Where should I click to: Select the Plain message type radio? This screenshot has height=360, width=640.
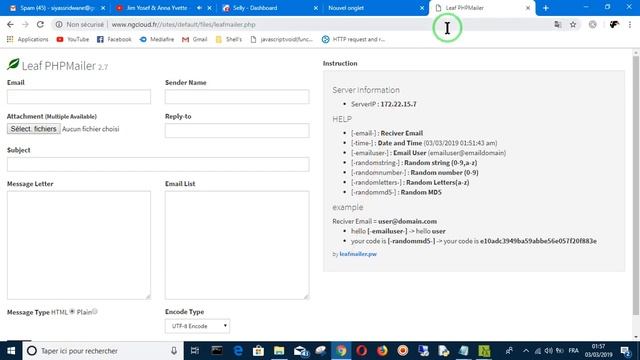pyautogui.click(x=95, y=311)
